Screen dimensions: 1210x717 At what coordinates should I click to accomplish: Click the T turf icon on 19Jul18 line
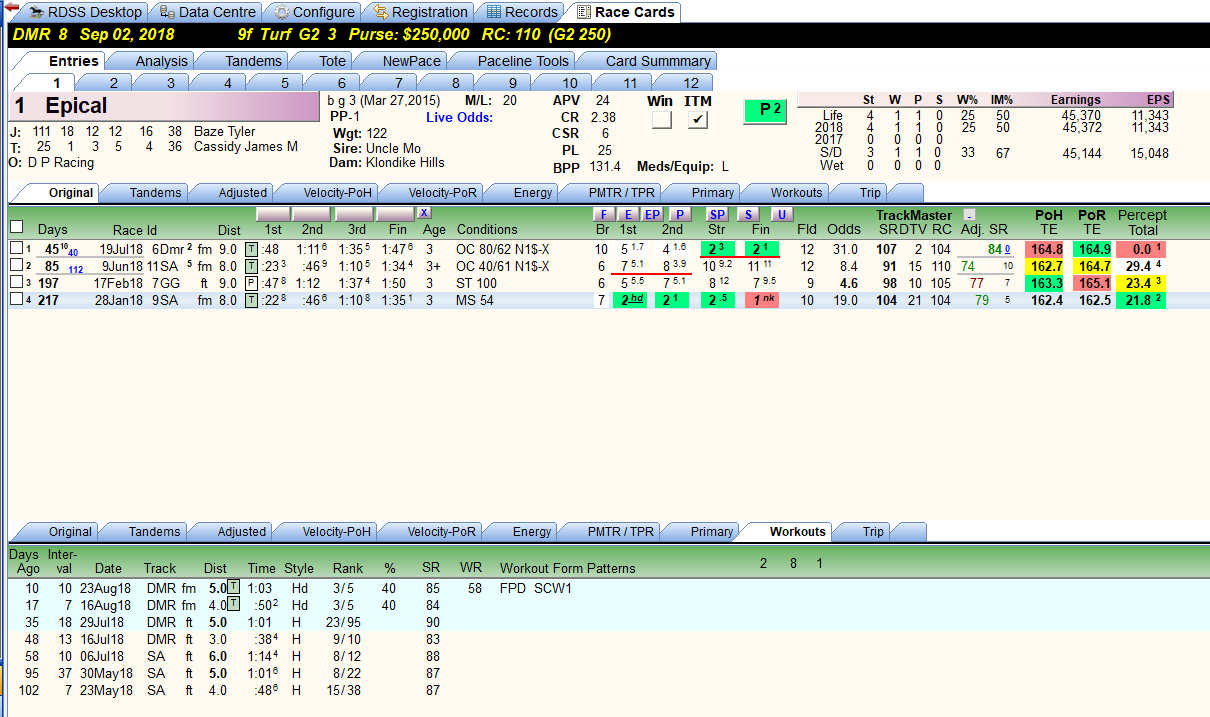click(x=251, y=250)
